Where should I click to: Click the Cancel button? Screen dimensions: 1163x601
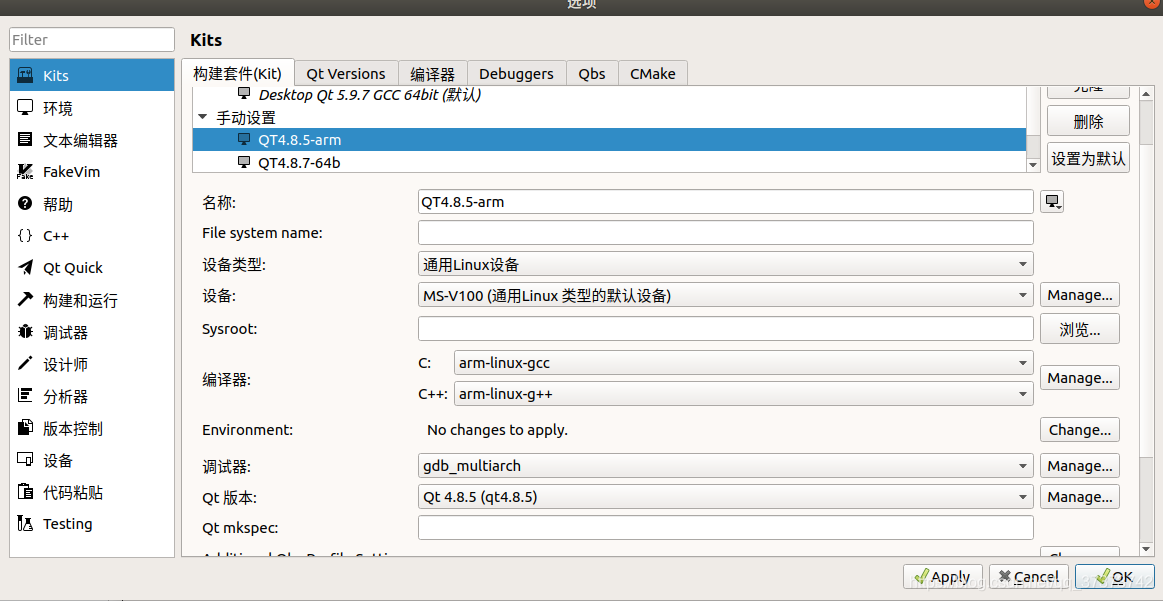point(1028,577)
